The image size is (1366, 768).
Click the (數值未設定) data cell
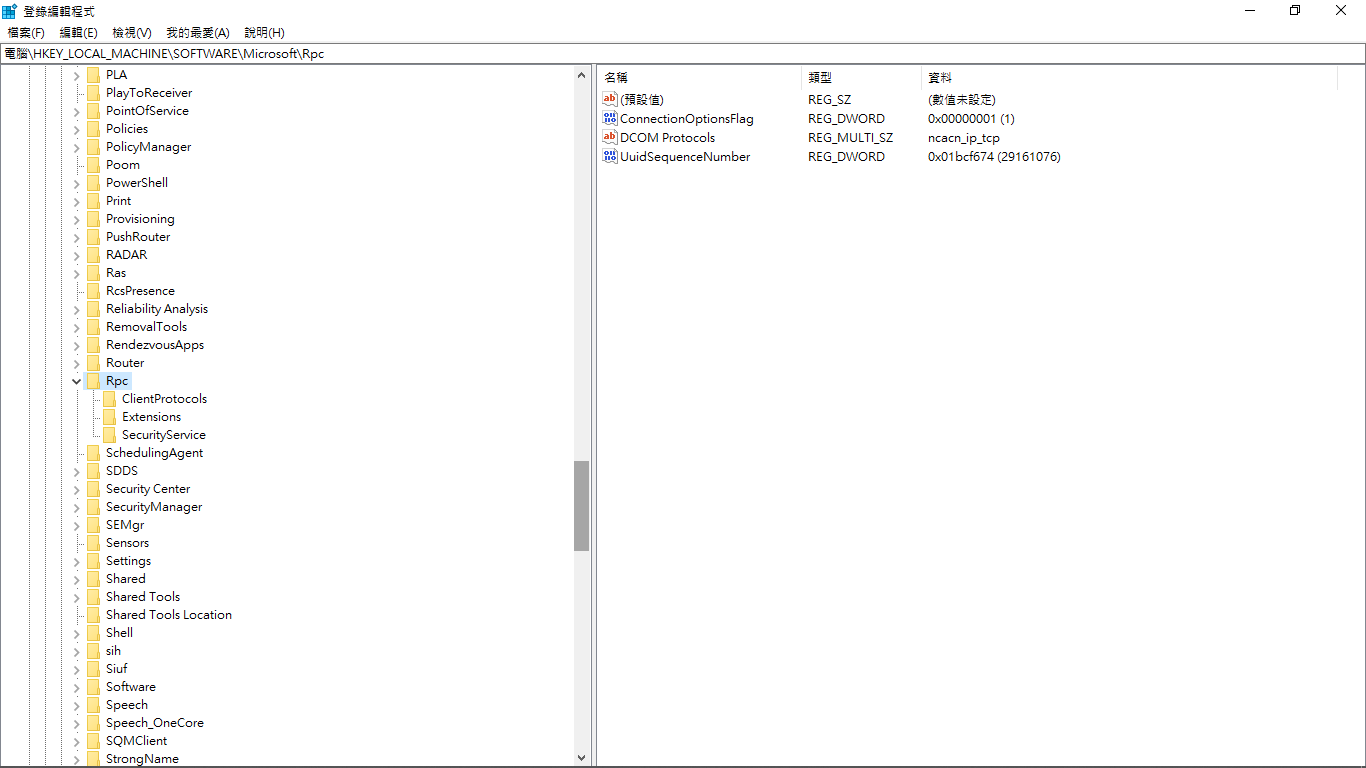[962, 100]
